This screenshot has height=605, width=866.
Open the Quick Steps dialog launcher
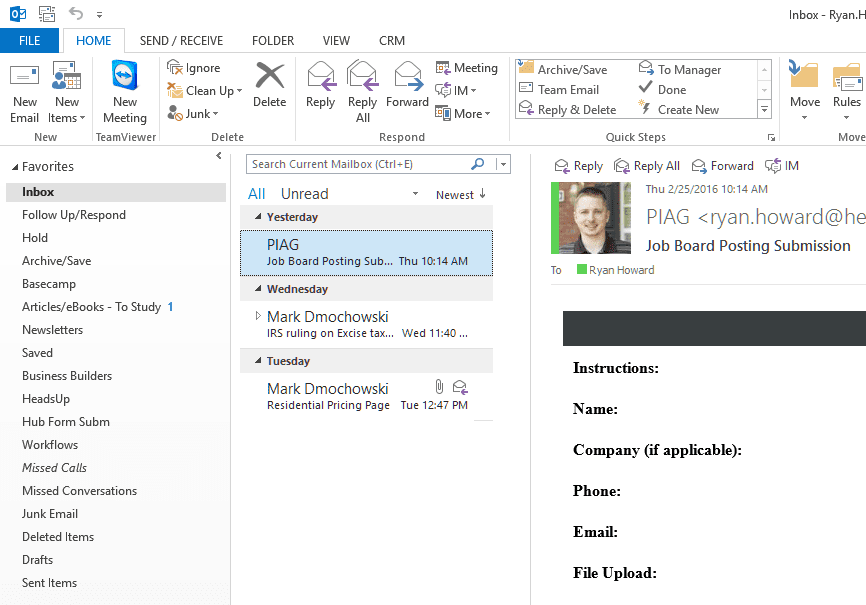(771, 138)
